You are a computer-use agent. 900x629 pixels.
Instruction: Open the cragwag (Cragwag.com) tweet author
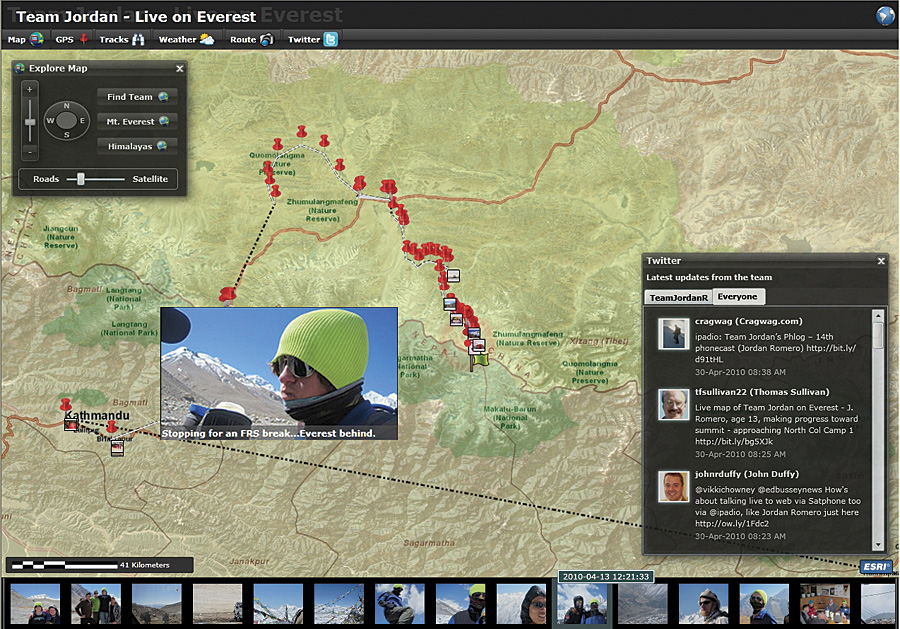748,321
